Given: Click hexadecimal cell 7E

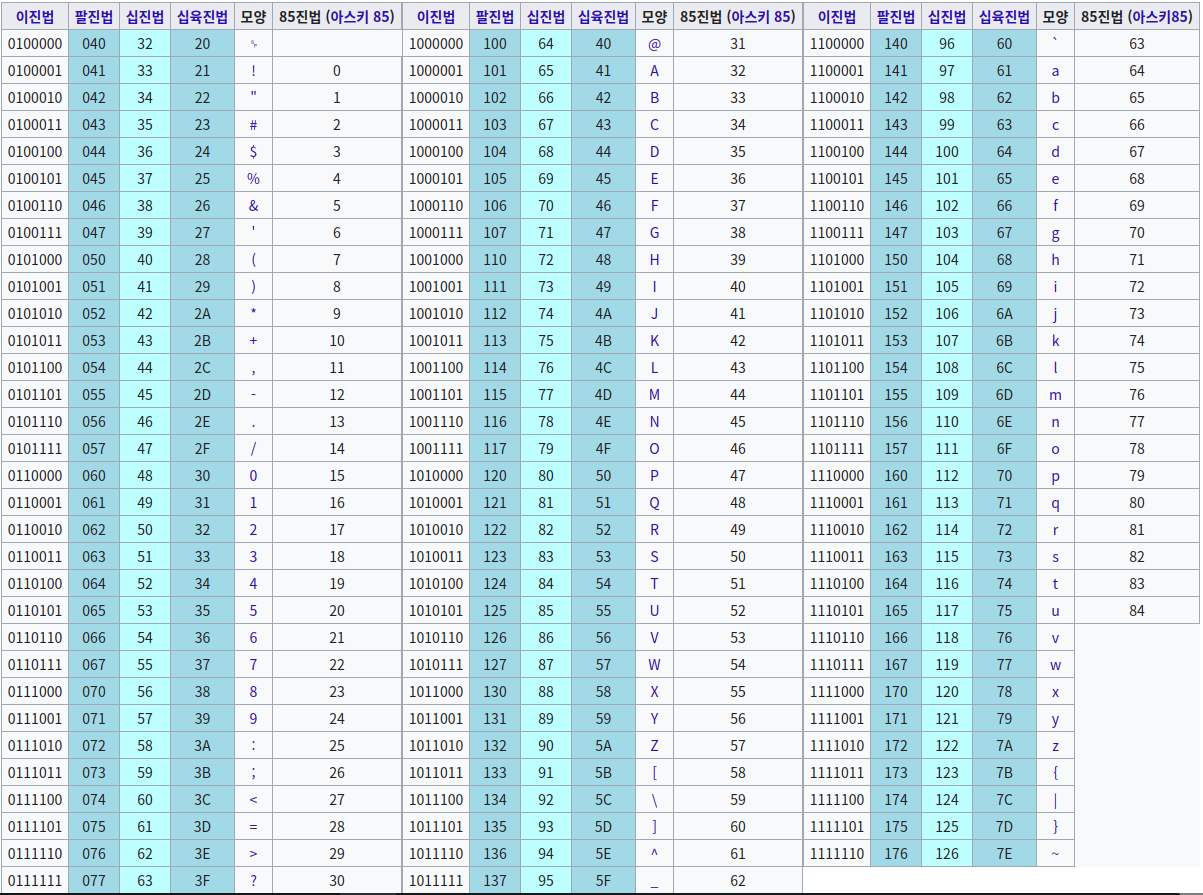Looking at the screenshot, I should 1004,854.
